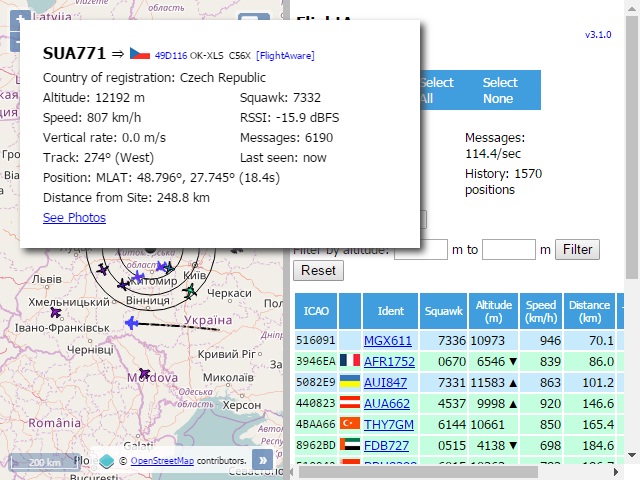Click the selected blue aircraft near Україна
The height and width of the screenshot is (480, 640).
[x=131, y=322]
